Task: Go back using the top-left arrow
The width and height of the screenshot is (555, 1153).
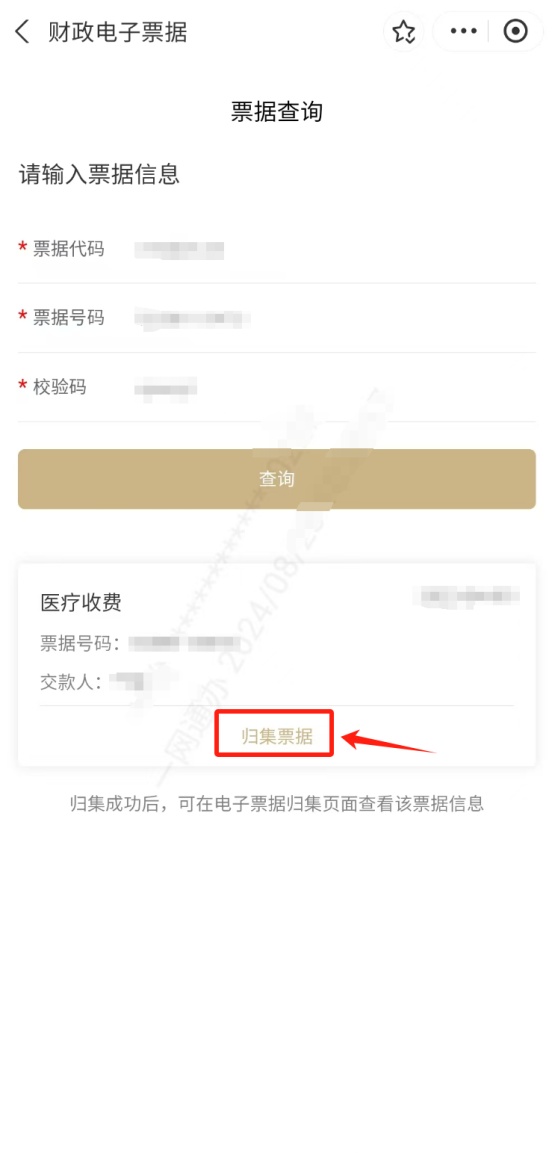Action: (x=23, y=32)
